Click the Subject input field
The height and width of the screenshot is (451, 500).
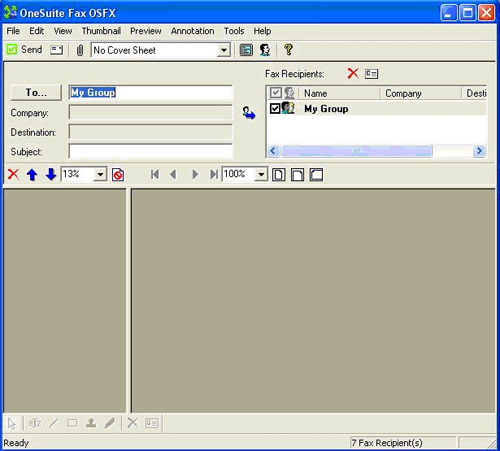(x=150, y=151)
